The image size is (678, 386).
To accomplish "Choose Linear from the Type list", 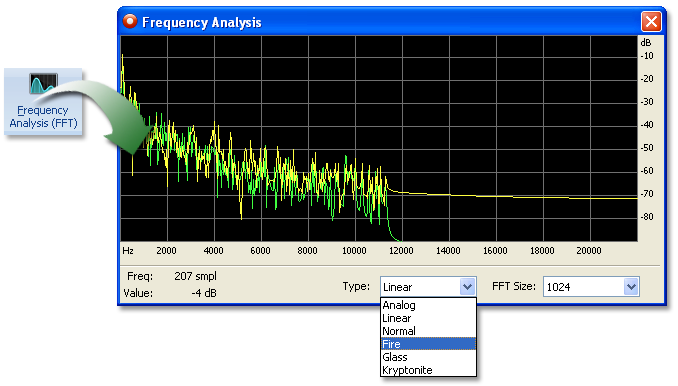I will coord(428,318).
